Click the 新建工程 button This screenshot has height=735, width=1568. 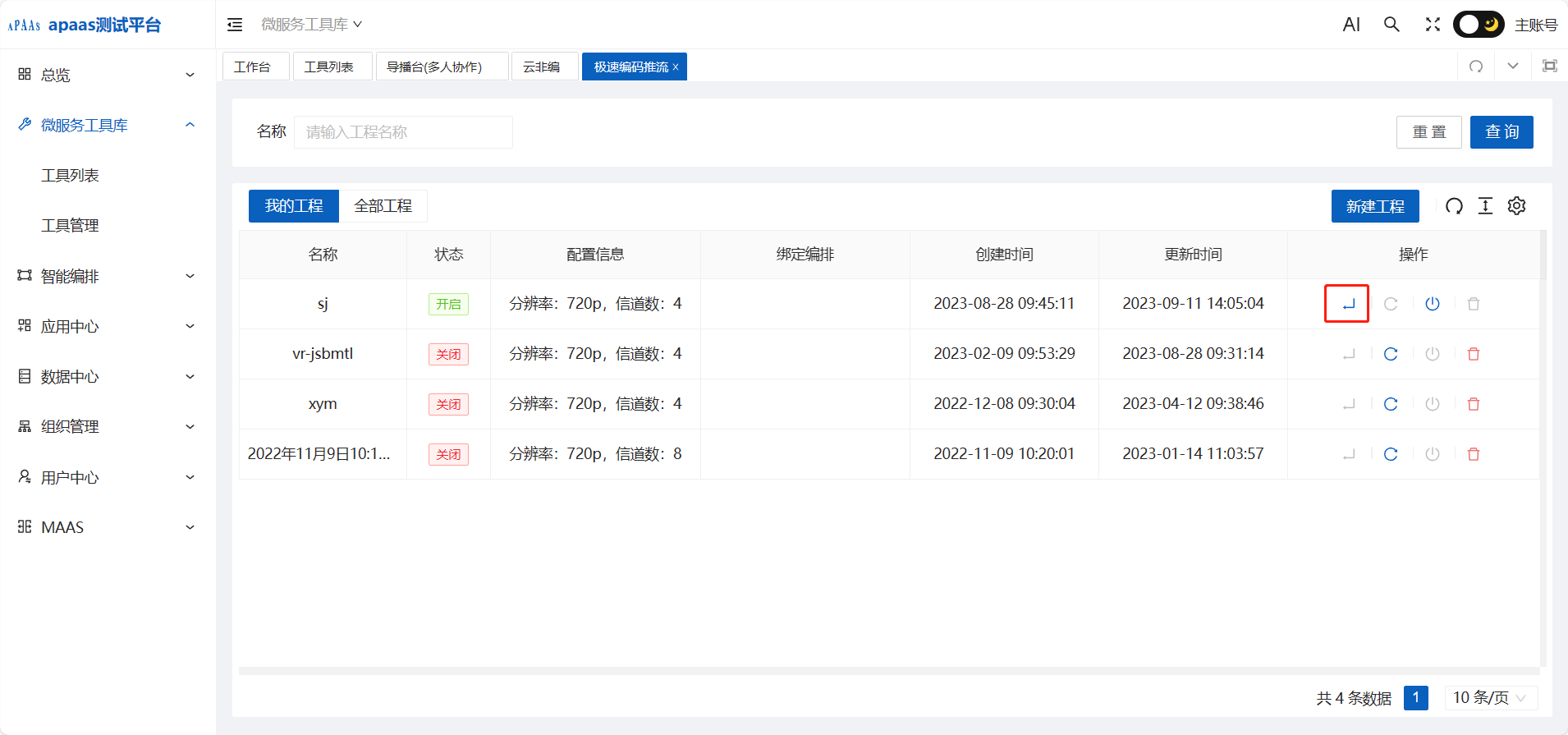pyautogui.click(x=1374, y=206)
